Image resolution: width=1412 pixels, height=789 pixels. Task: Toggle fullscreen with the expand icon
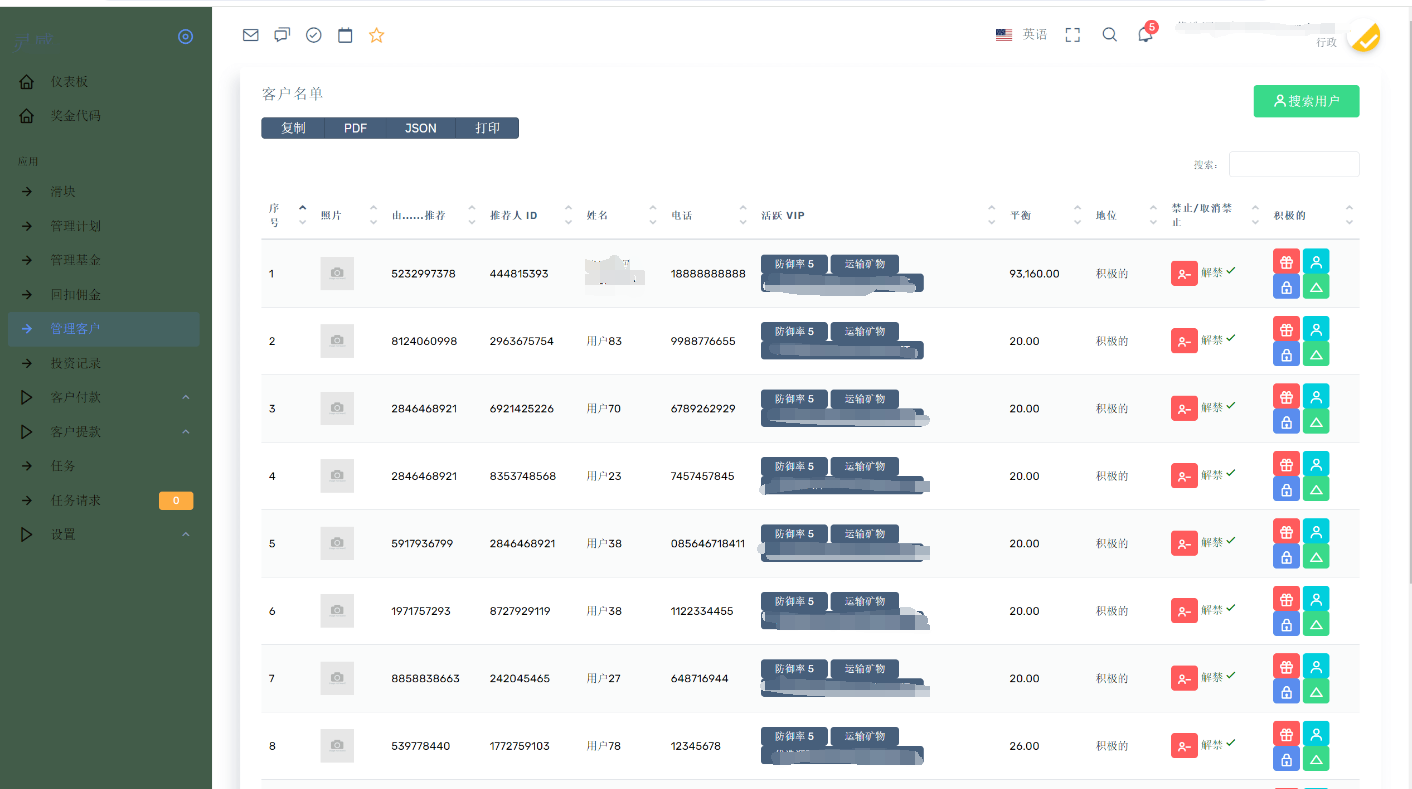(1073, 35)
